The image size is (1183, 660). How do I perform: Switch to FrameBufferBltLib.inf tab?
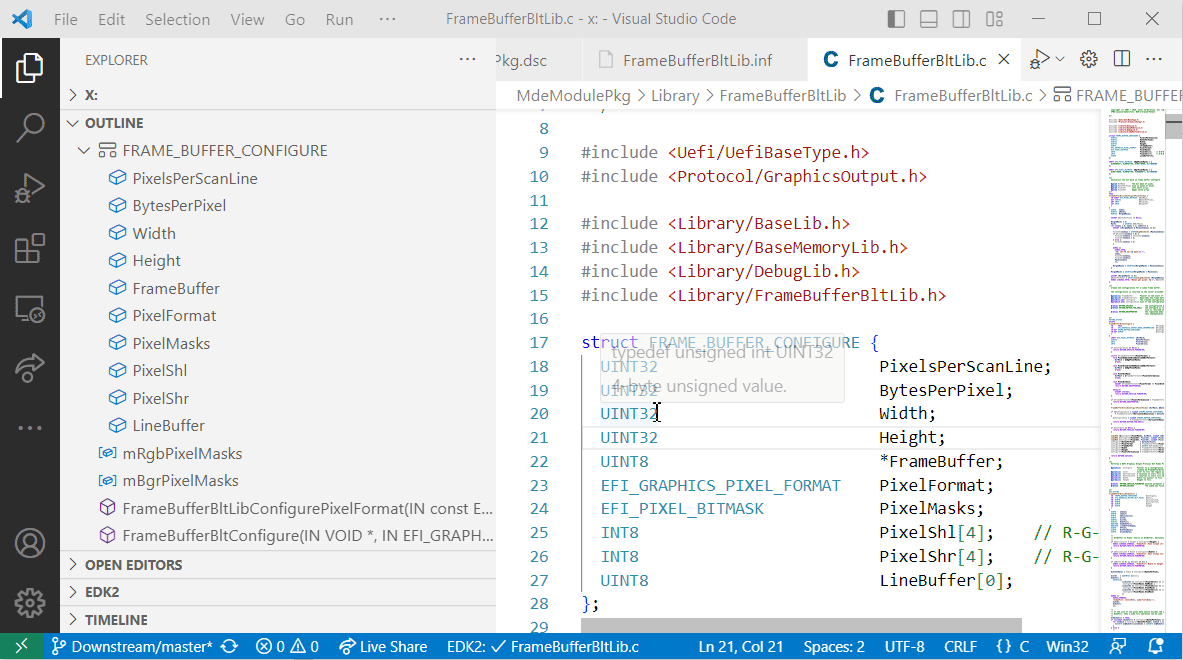point(694,60)
